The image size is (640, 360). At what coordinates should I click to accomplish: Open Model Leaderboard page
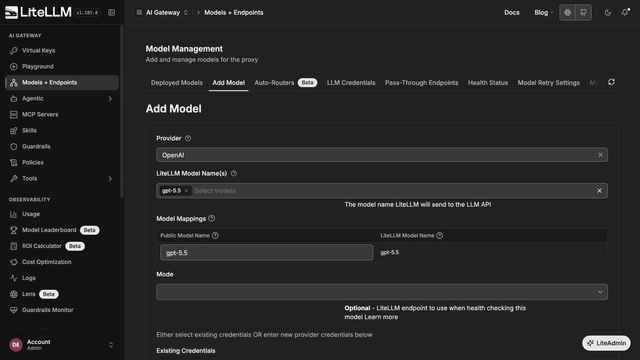pos(62,230)
